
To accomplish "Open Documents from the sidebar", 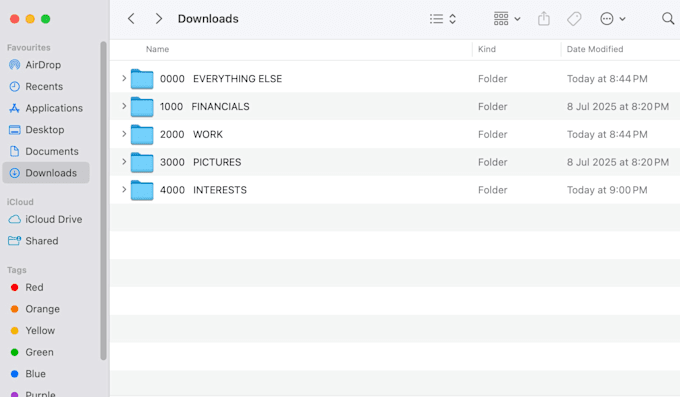I will [x=46, y=151].
